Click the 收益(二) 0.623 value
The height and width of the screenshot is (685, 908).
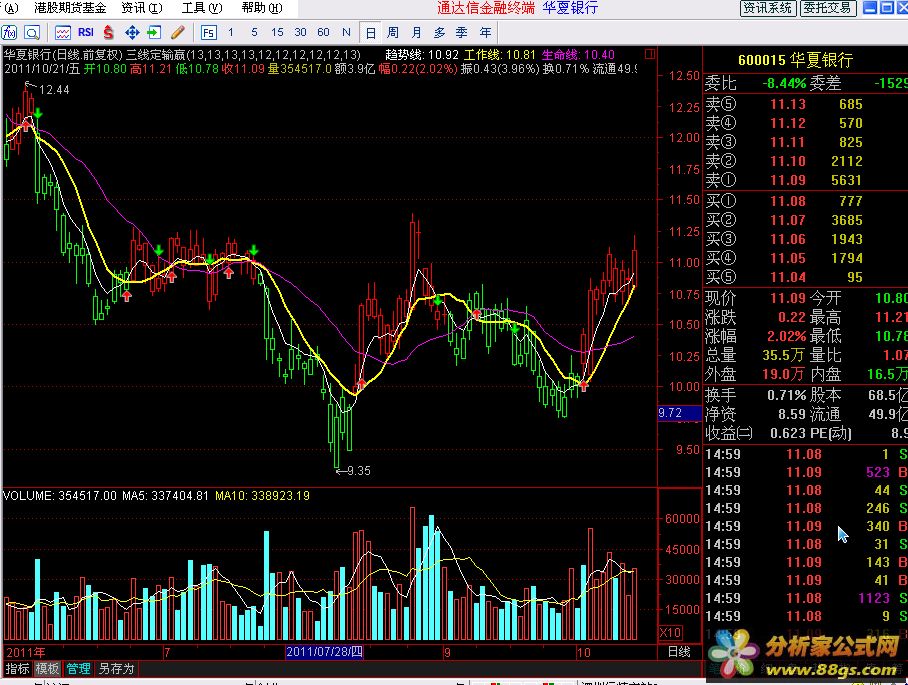coord(788,433)
